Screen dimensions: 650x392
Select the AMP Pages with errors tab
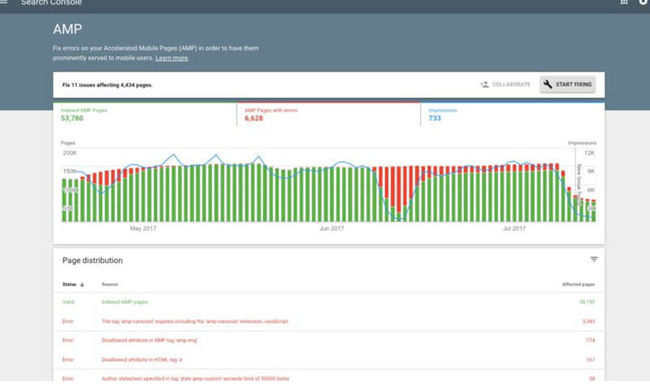[x=329, y=114]
